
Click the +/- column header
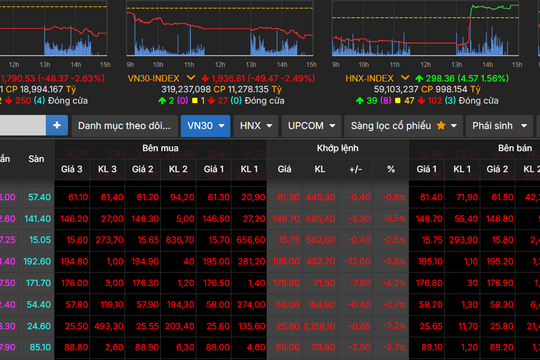pyautogui.click(x=355, y=169)
